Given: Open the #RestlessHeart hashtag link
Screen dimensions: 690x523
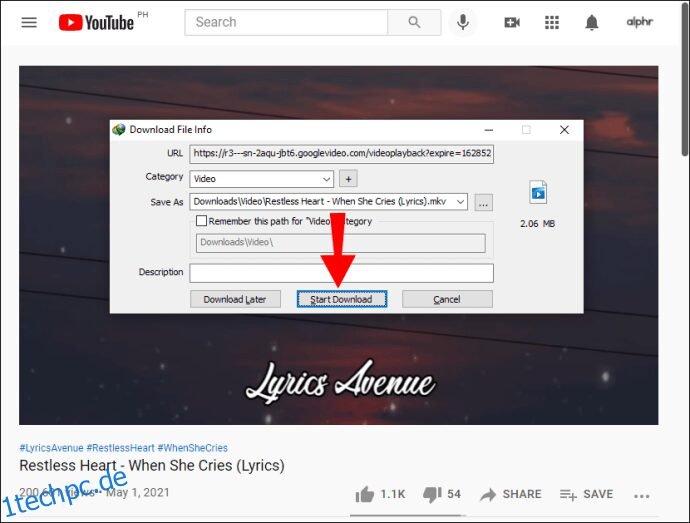Looking at the screenshot, I should point(121,448).
